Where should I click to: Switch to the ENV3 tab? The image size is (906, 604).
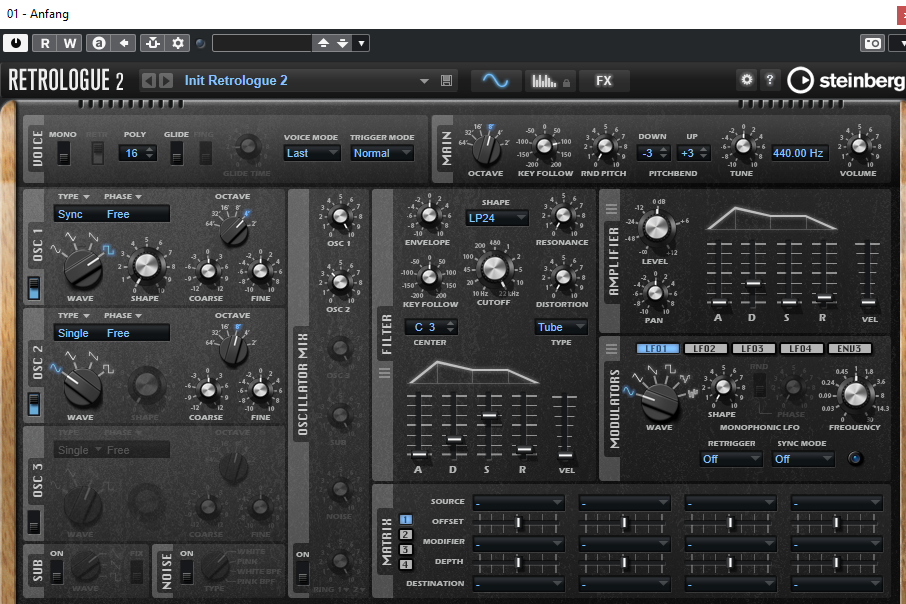849,349
